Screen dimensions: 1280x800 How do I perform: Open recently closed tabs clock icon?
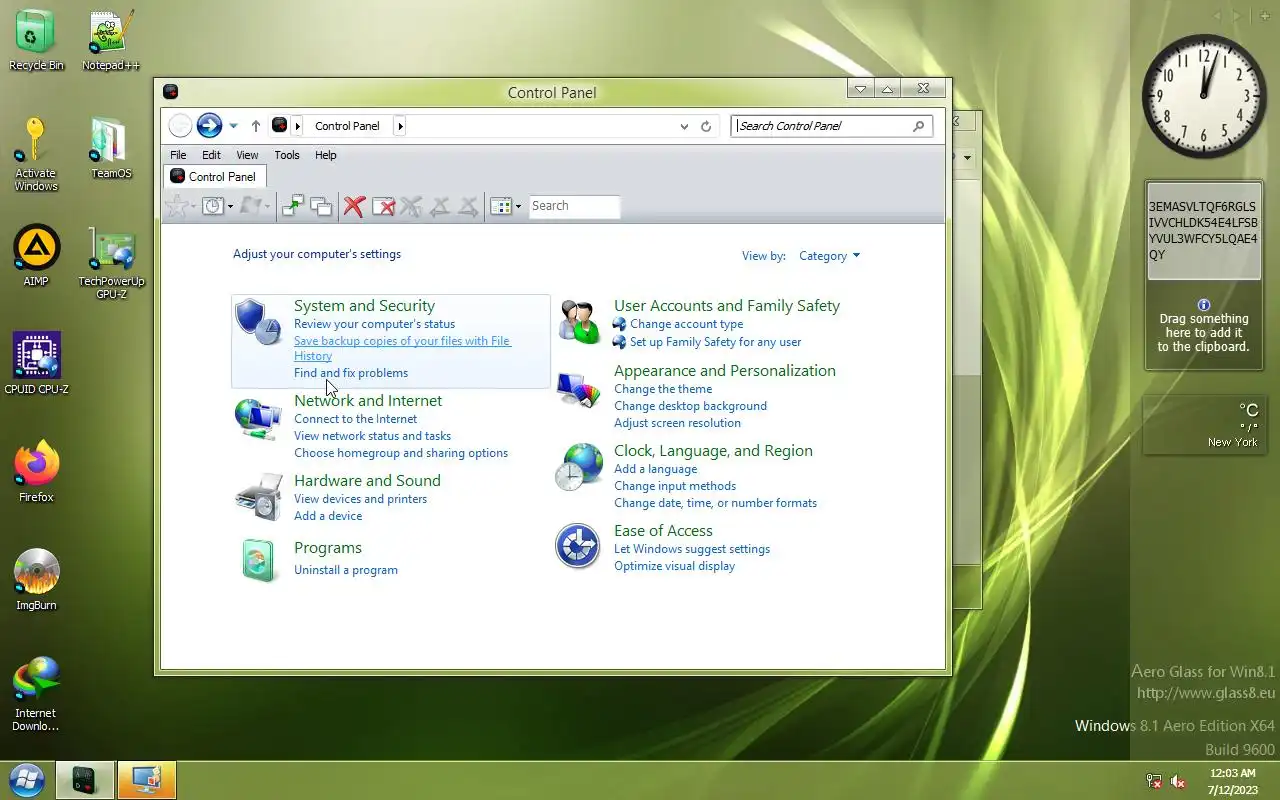click(212, 206)
